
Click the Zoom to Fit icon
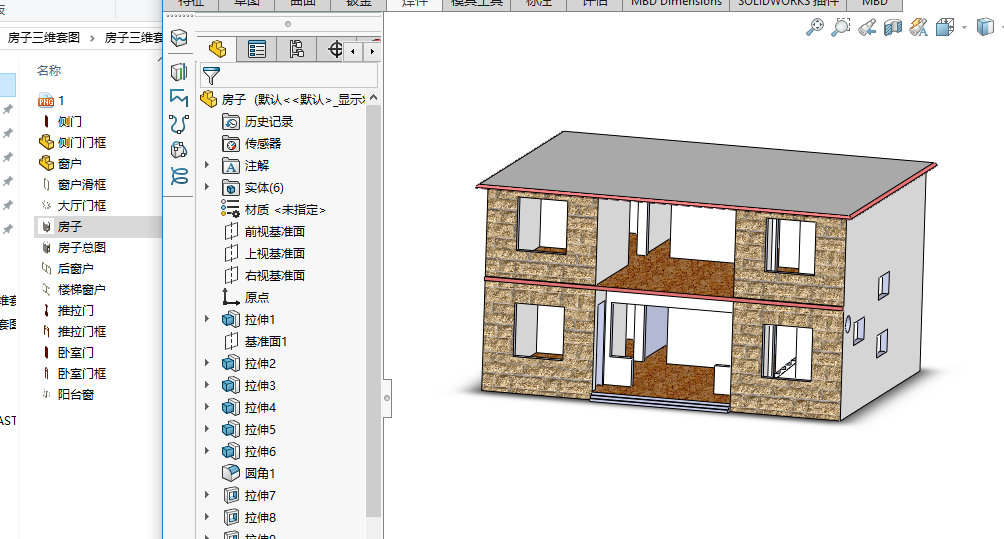(x=815, y=28)
